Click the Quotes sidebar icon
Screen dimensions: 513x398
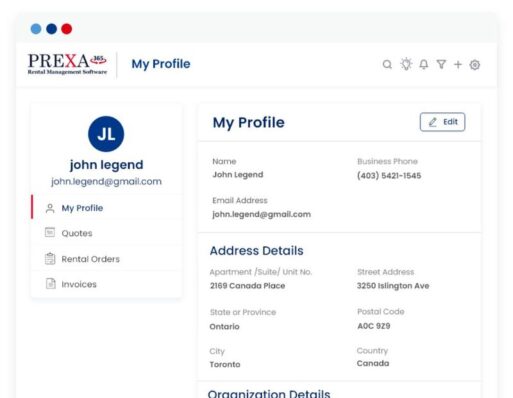[x=50, y=232]
